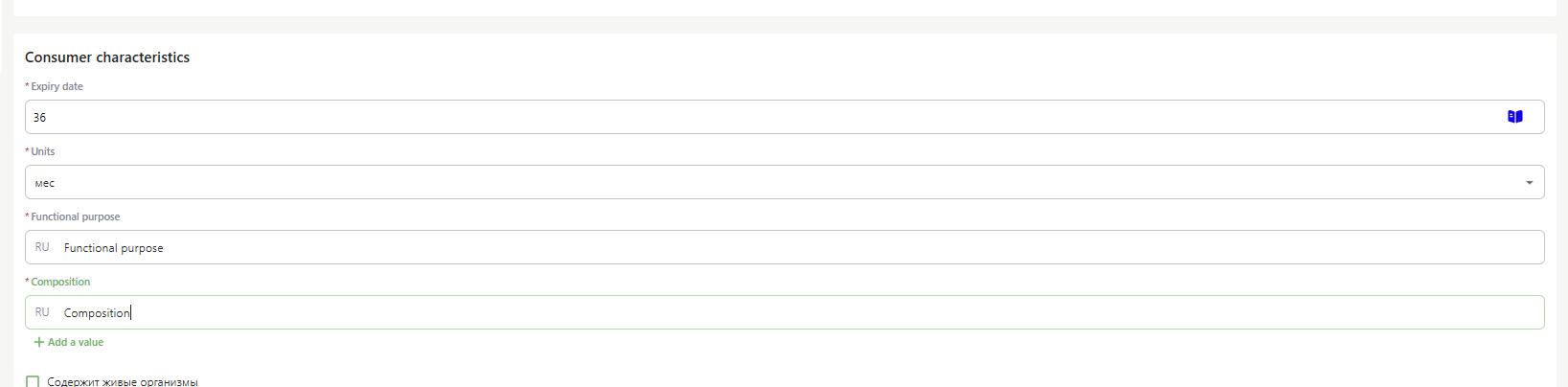Image resolution: width=1568 pixels, height=387 pixels.
Task: Click the мес value in Units
Action: [45, 183]
